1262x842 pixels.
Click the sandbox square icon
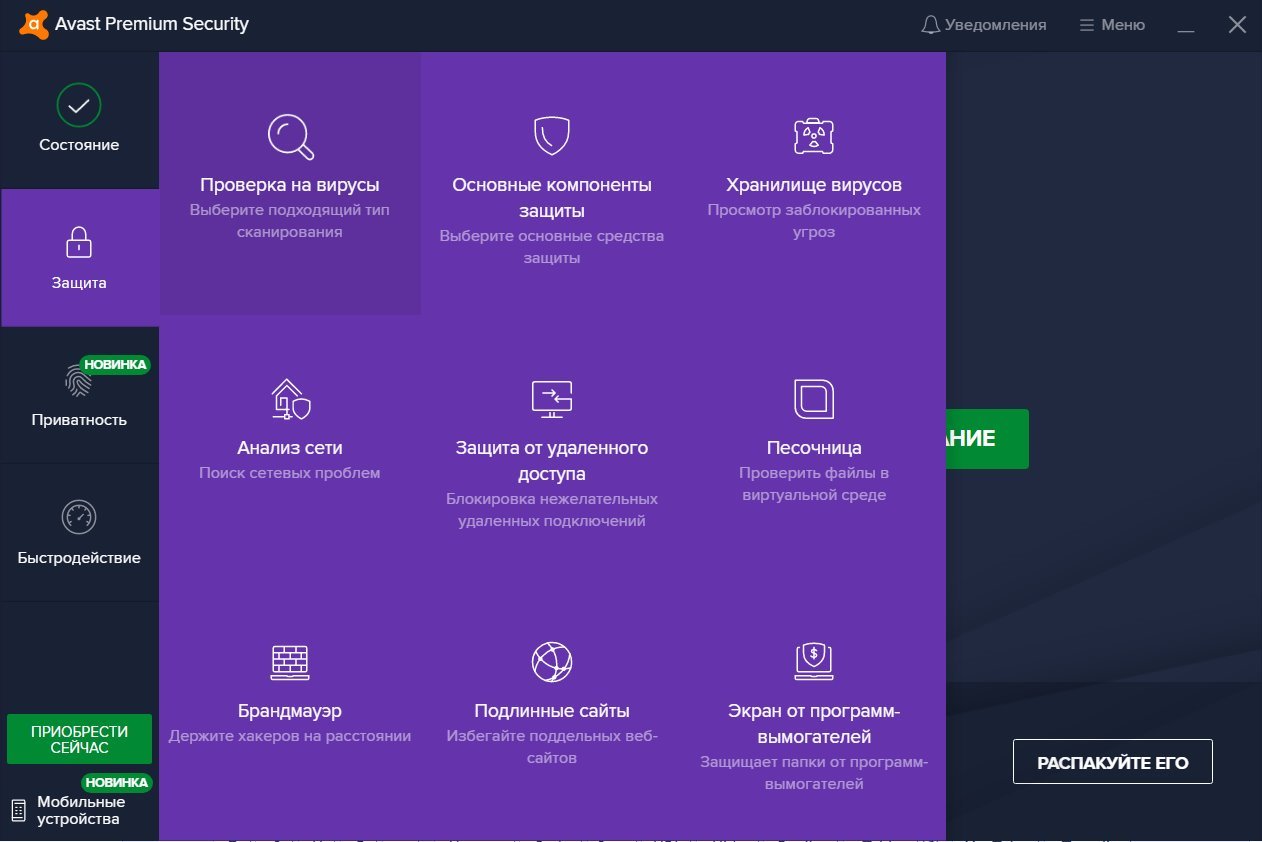pyautogui.click(x=814, y=398)
